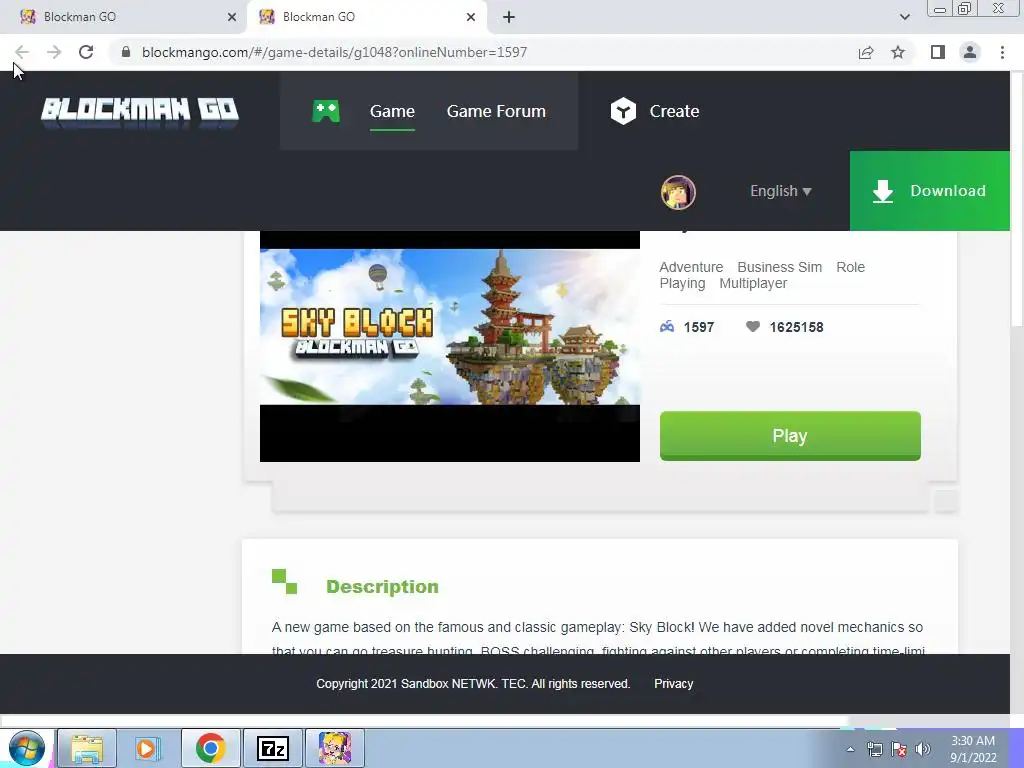Click the Blockman GO logo
This screenshot has width=1024, height=768.
(x=140, y=111)
